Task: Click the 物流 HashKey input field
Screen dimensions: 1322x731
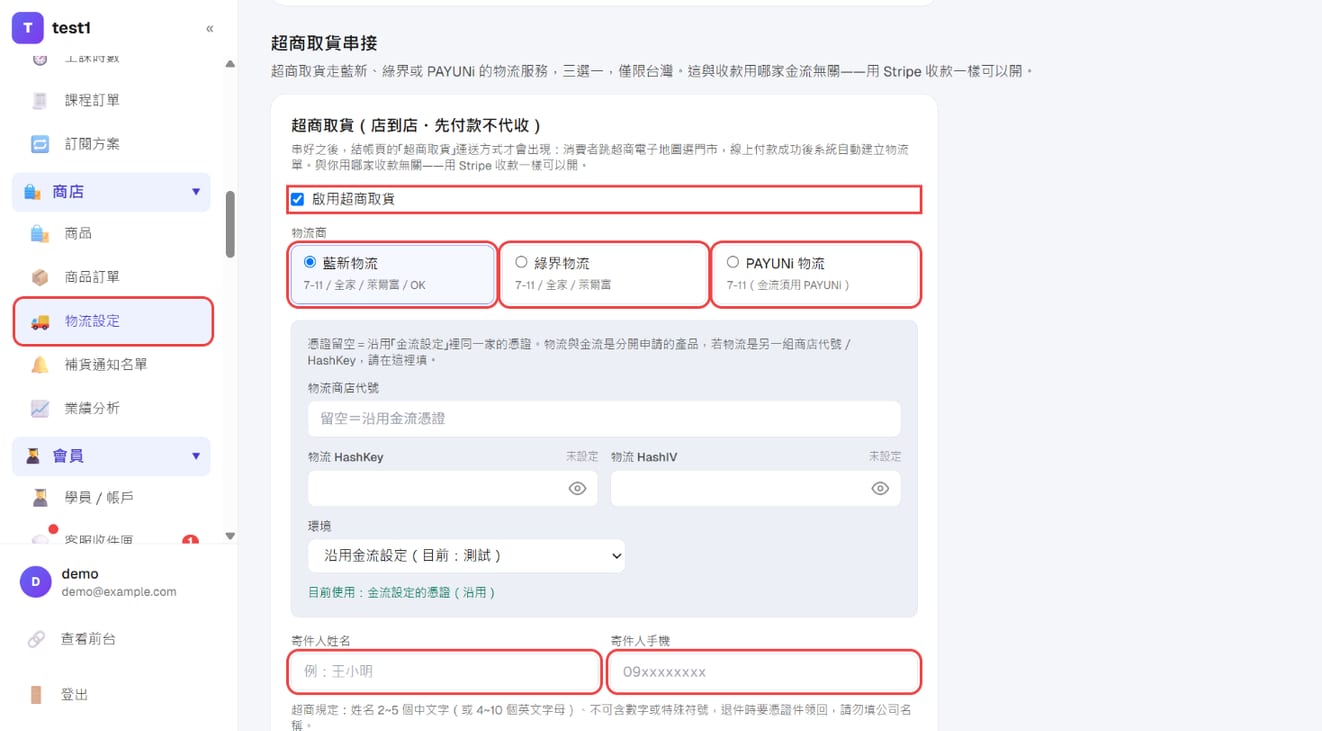Action: click(453, 489)
